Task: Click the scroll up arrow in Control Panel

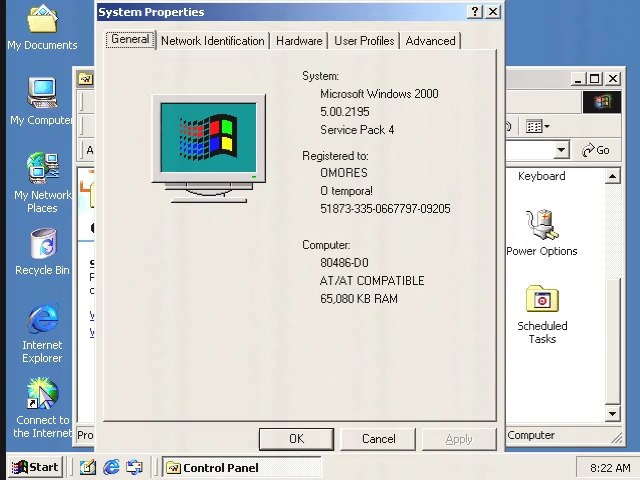Action: click(612, 176)
